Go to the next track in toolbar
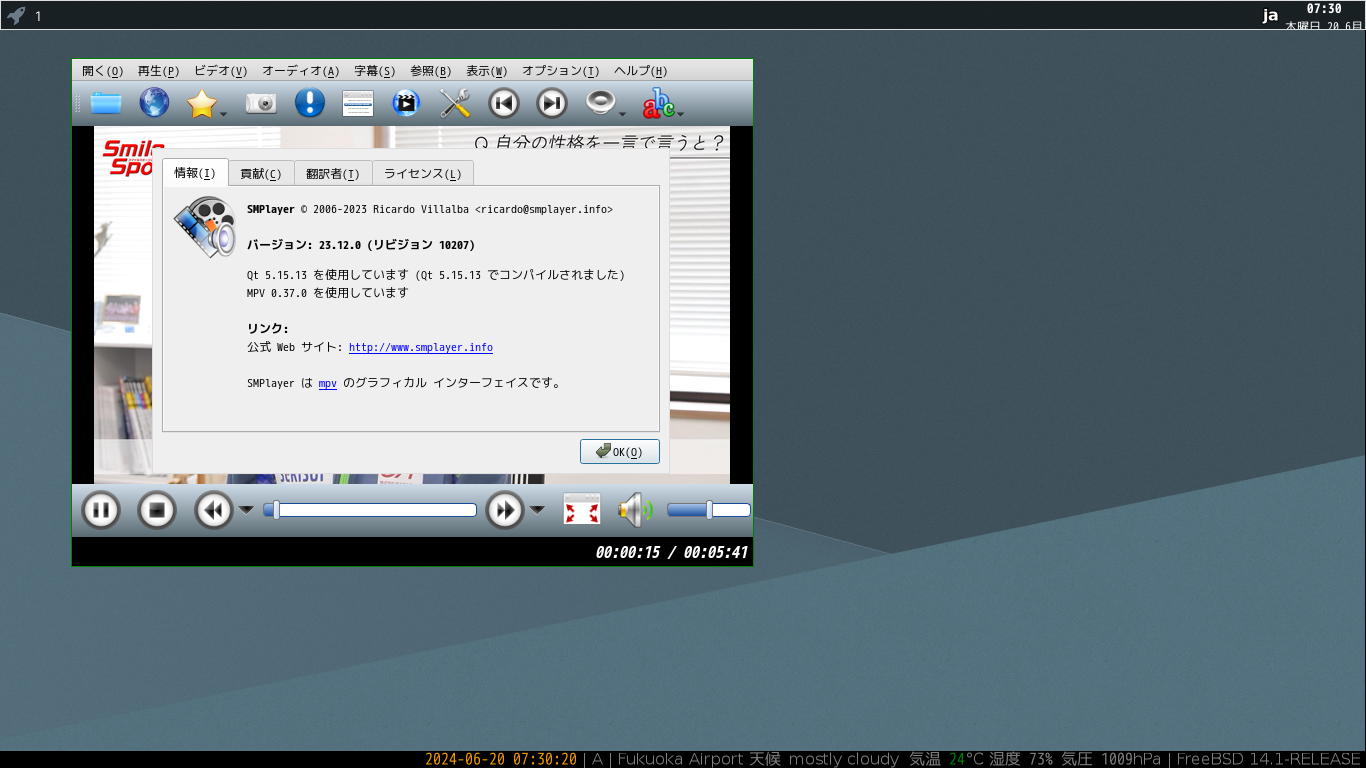This screenshot has height=768, width=1366. [x=552, y=103]
